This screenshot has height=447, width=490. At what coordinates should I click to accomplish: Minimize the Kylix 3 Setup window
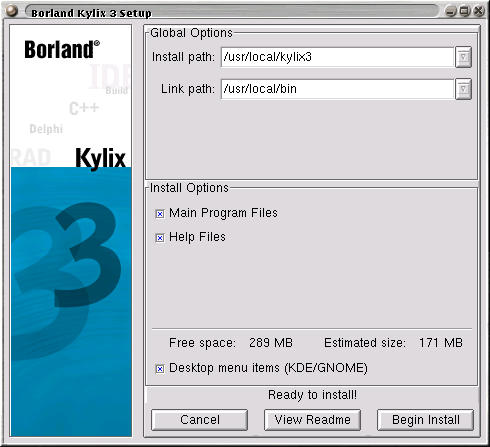pyautogui.click(x=451, y=11)
